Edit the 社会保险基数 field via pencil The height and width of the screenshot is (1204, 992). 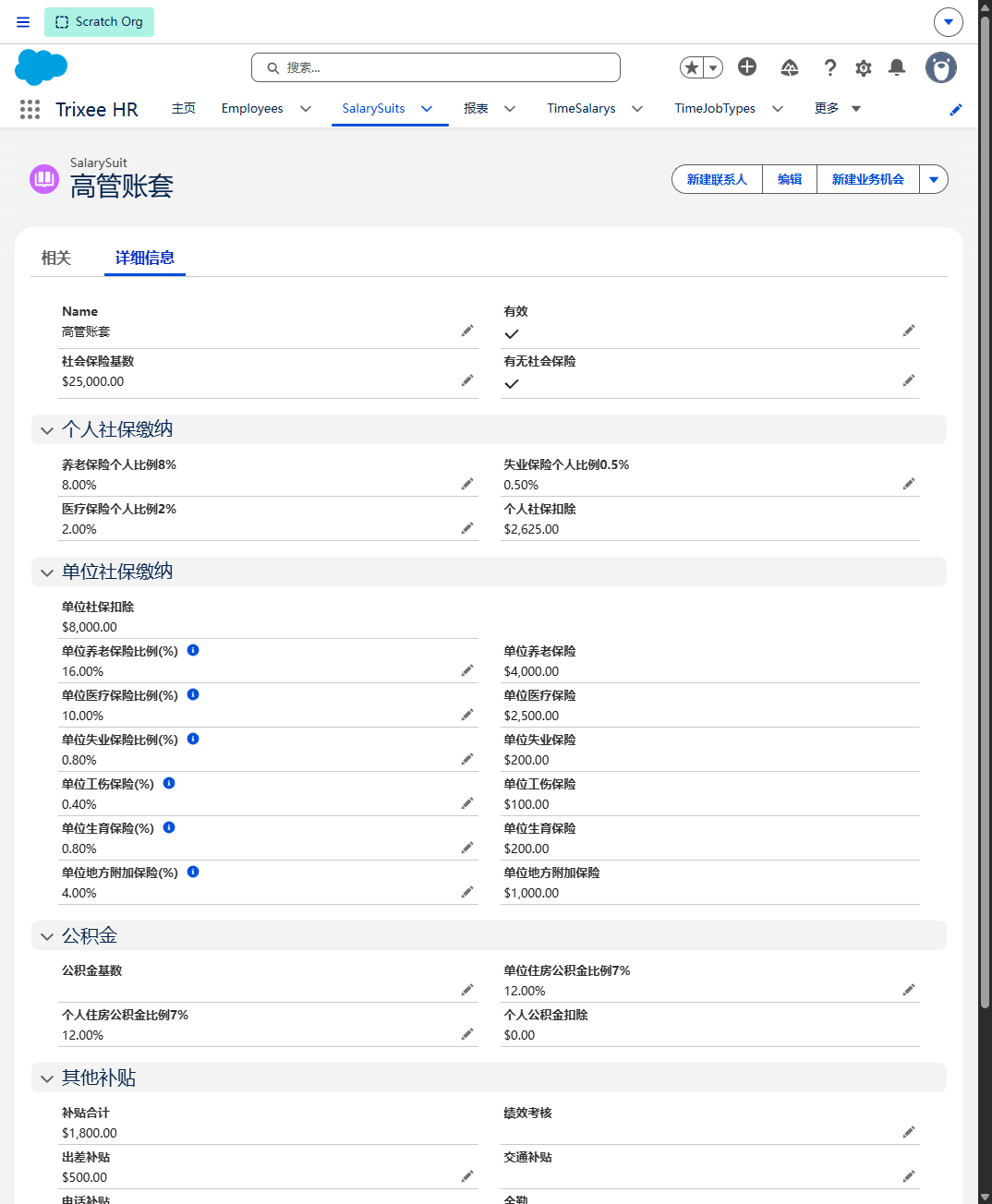tap(467, 380)
